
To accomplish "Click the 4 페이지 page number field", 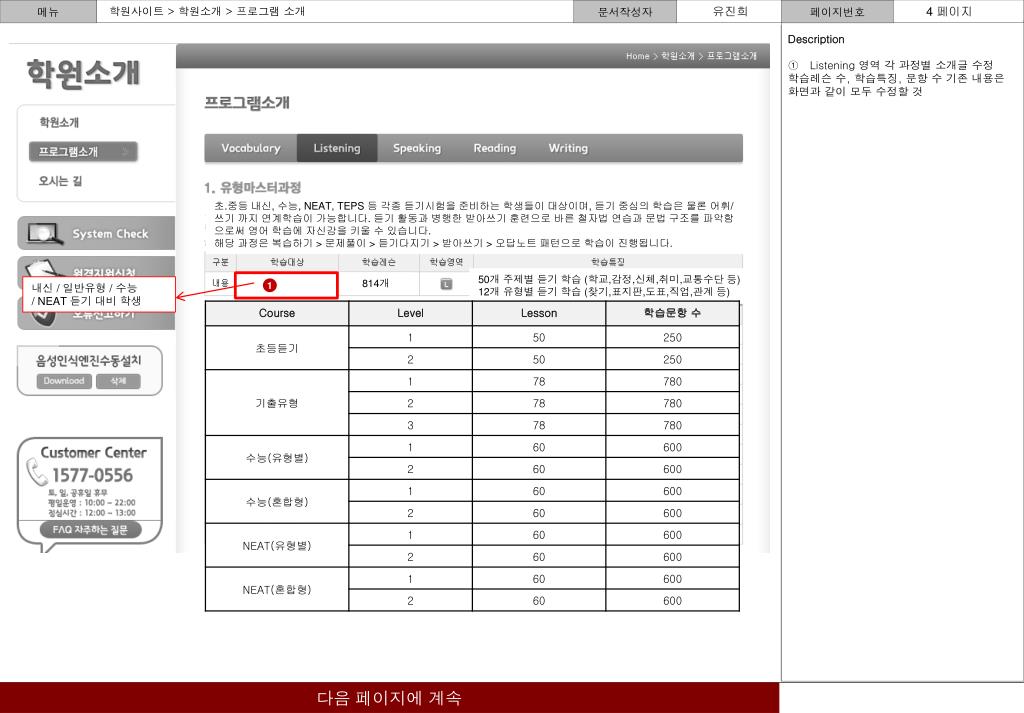I will click(x=949, y=11).
